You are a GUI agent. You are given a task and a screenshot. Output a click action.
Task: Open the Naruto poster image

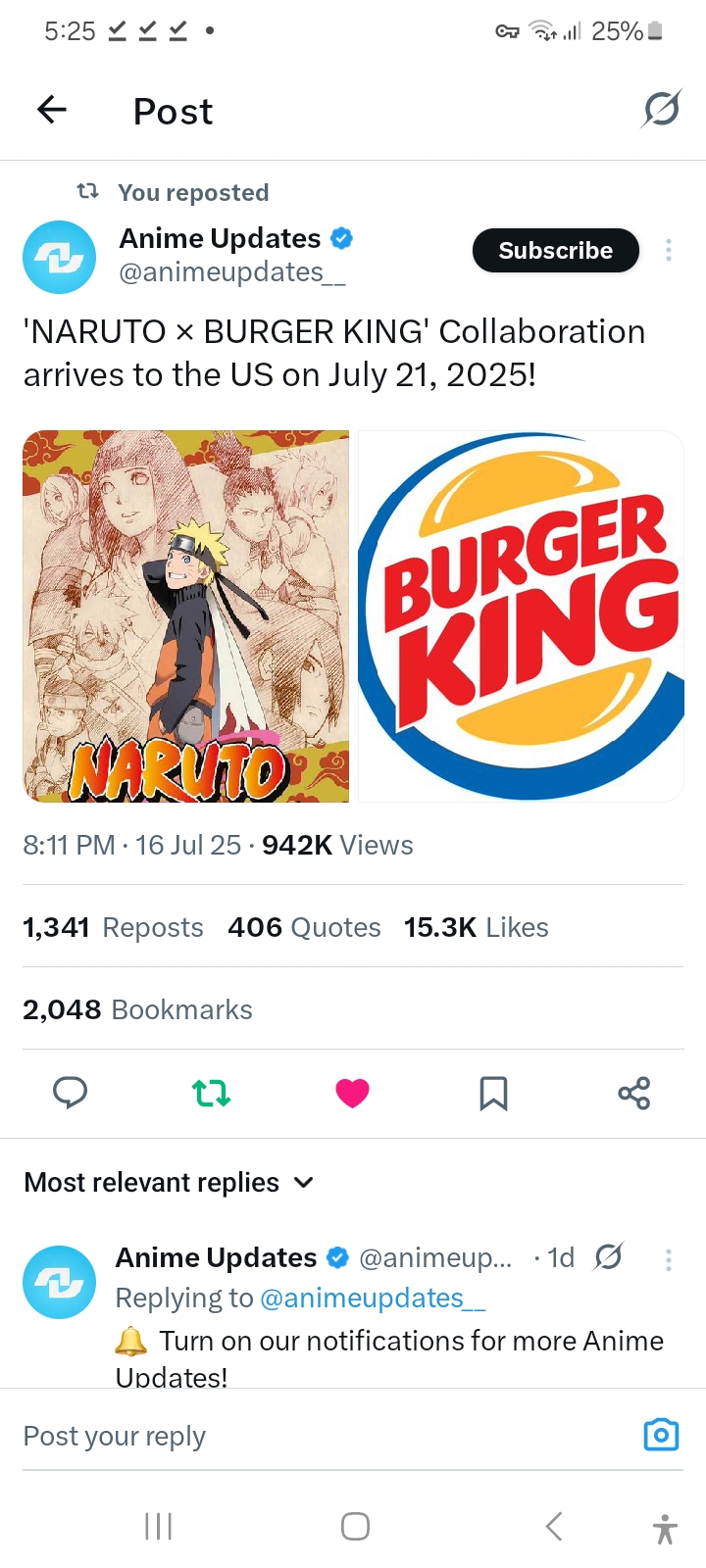[x=186, y=616]
